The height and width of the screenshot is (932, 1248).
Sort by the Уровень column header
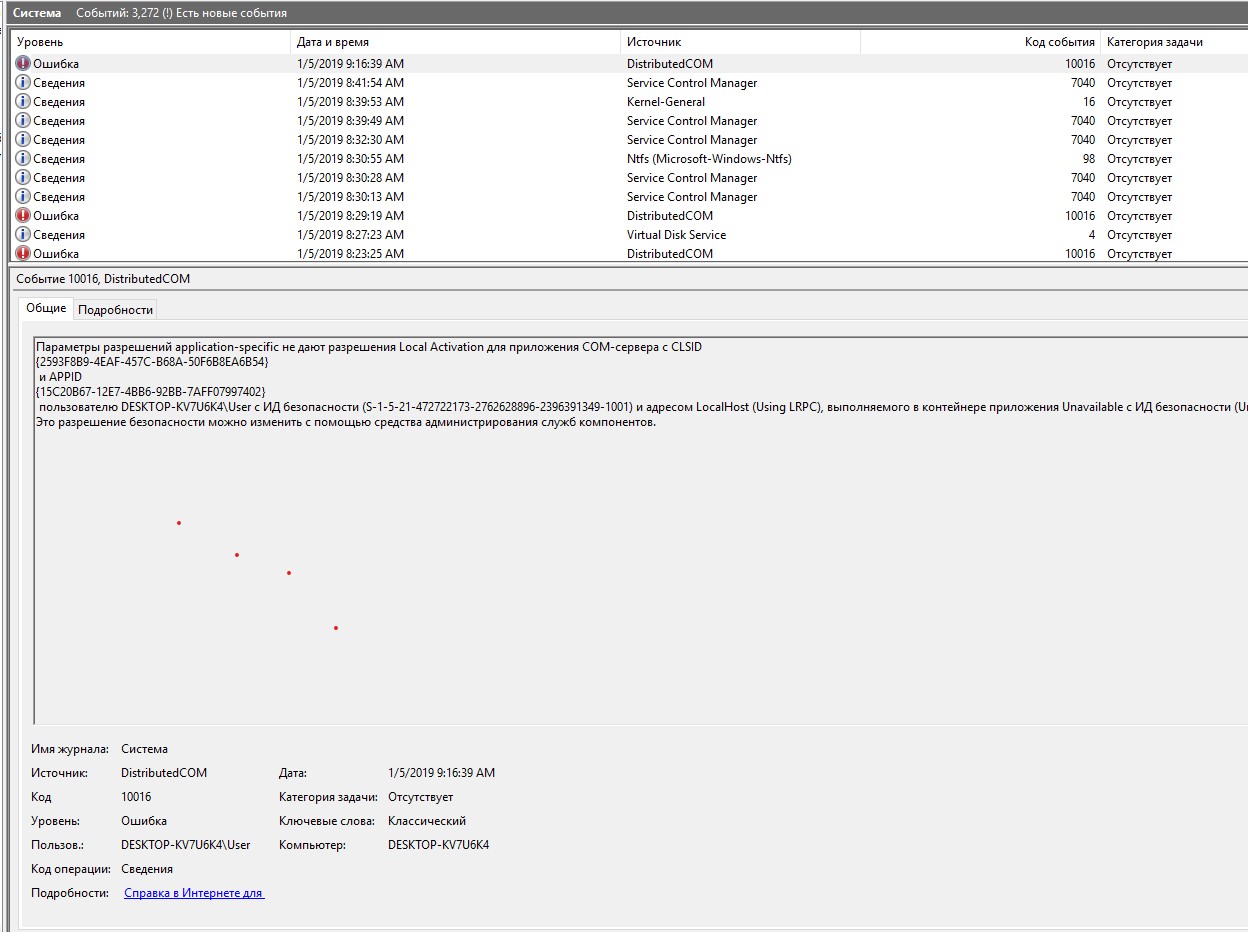150,42
